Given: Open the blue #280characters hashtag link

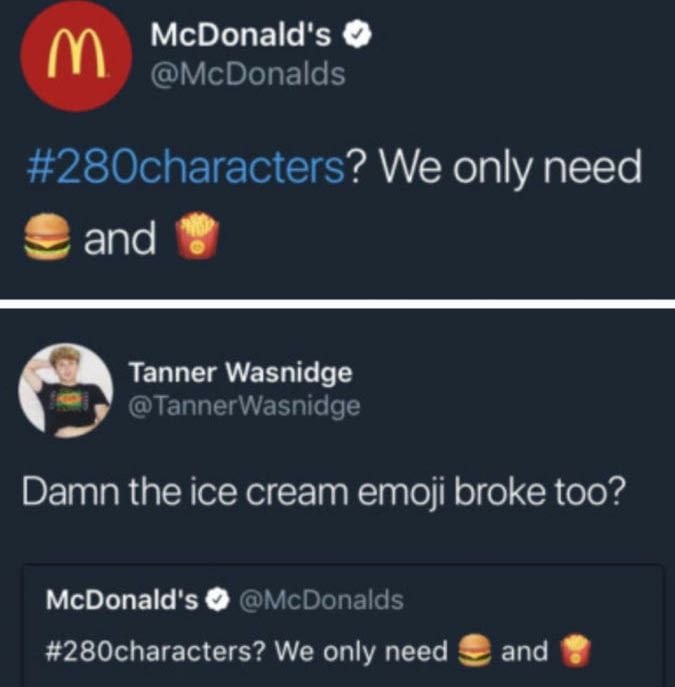Looking at the screenshot, I should (x=186, y=166).
